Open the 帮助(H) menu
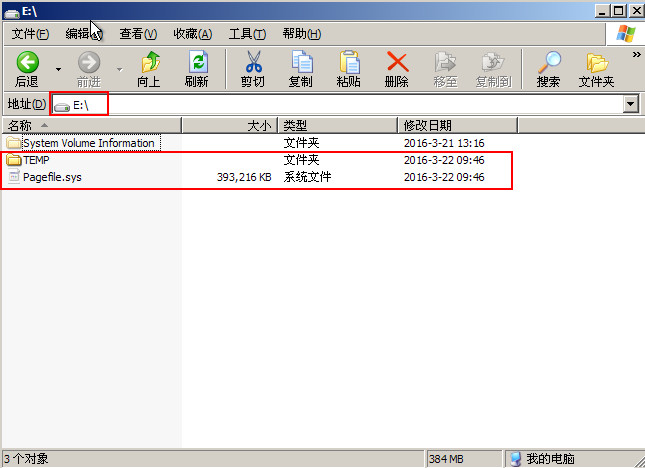Viewport: 645px width, 468px height. (x=302, y=34)
